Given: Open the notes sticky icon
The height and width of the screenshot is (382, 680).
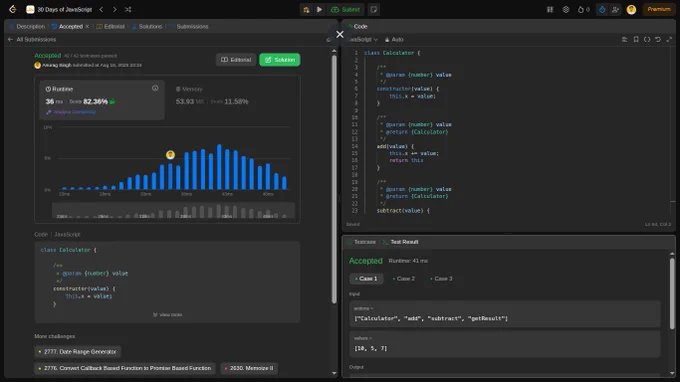Looking at the screenshot, I should pos(374,9).
